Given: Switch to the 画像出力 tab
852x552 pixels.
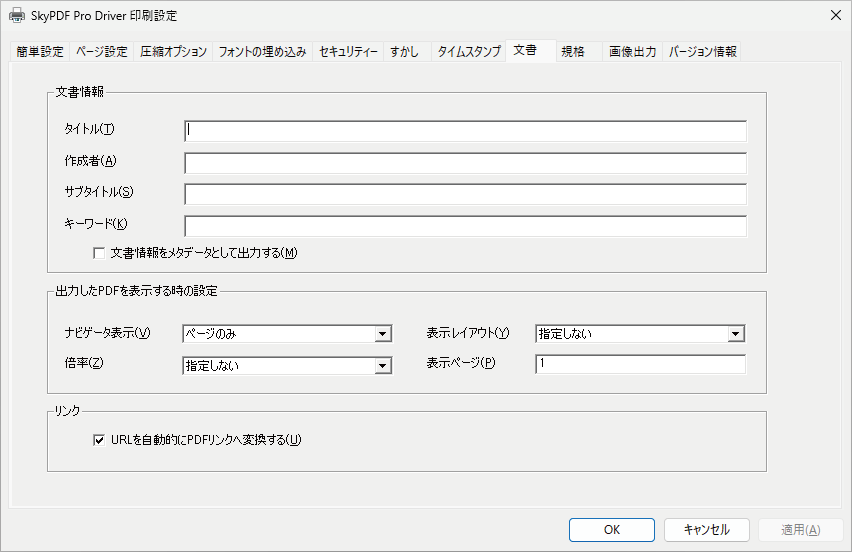Looking at the screenshot, I should (632, 52).
